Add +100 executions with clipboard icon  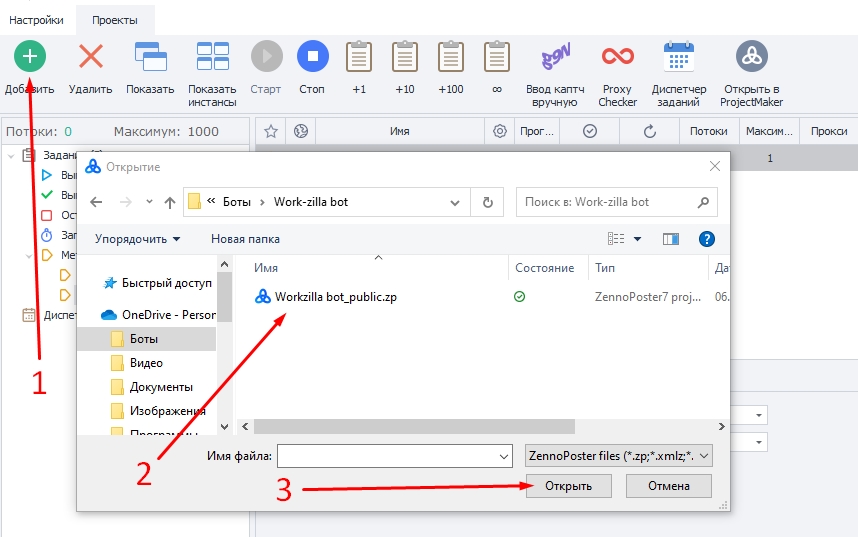coord(451,56)
